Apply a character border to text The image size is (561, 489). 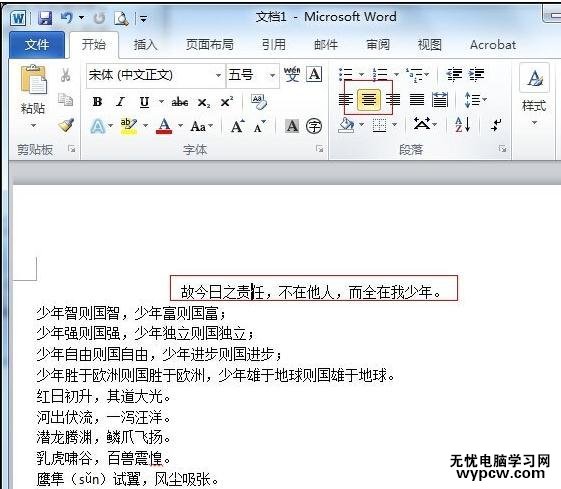[314, 74]
